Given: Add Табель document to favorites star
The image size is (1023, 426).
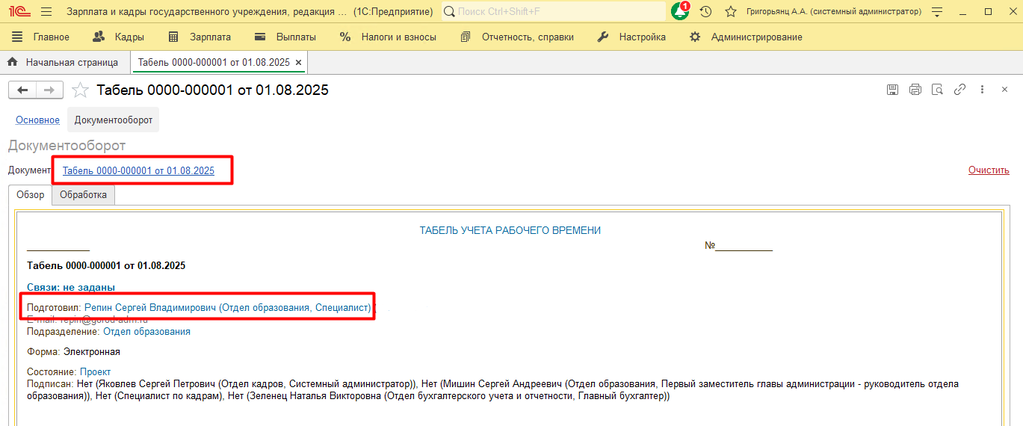Looking at the screenshot, I should (x=80, y=90).
